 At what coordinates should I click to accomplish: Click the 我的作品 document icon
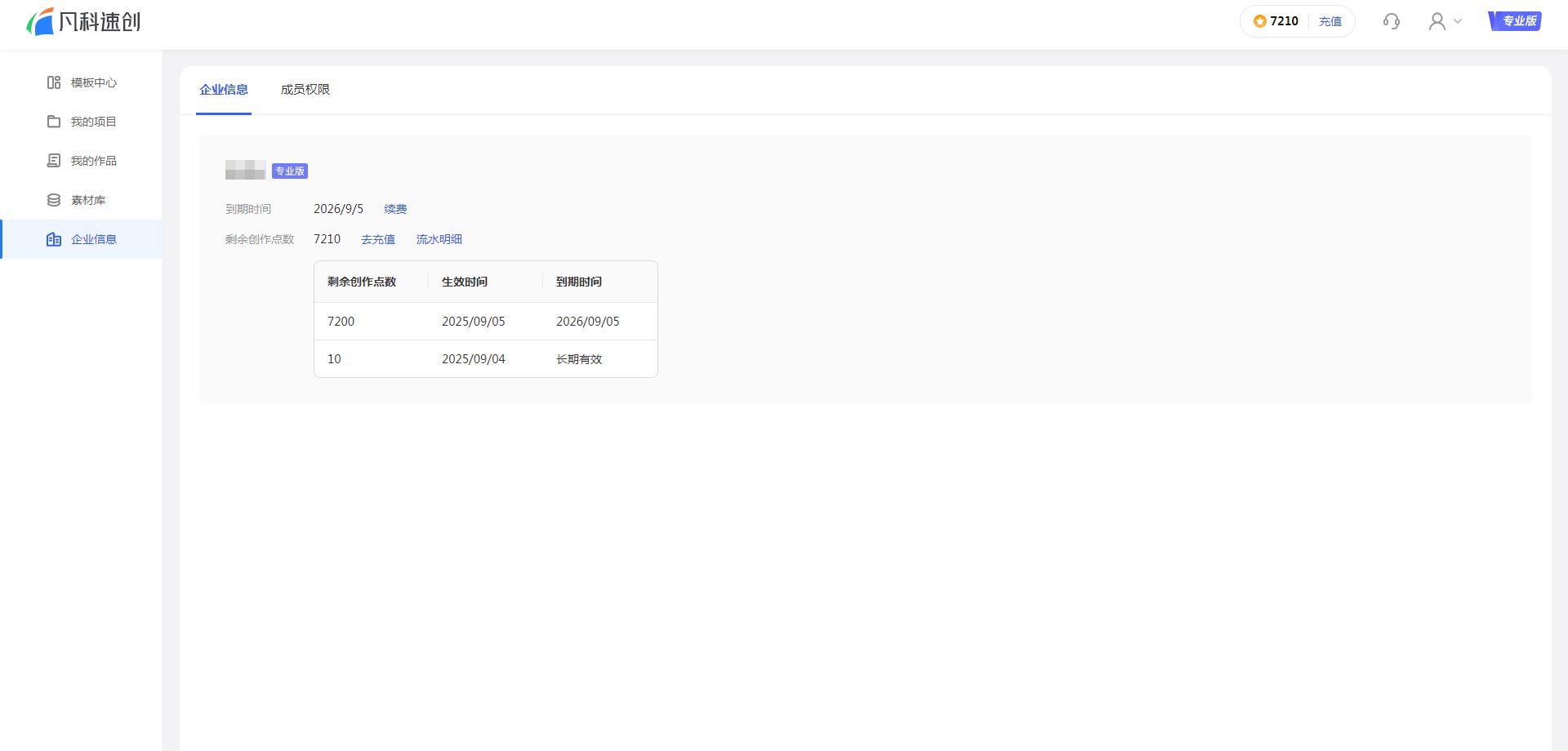pyautogui.click(x=54, y=161)
